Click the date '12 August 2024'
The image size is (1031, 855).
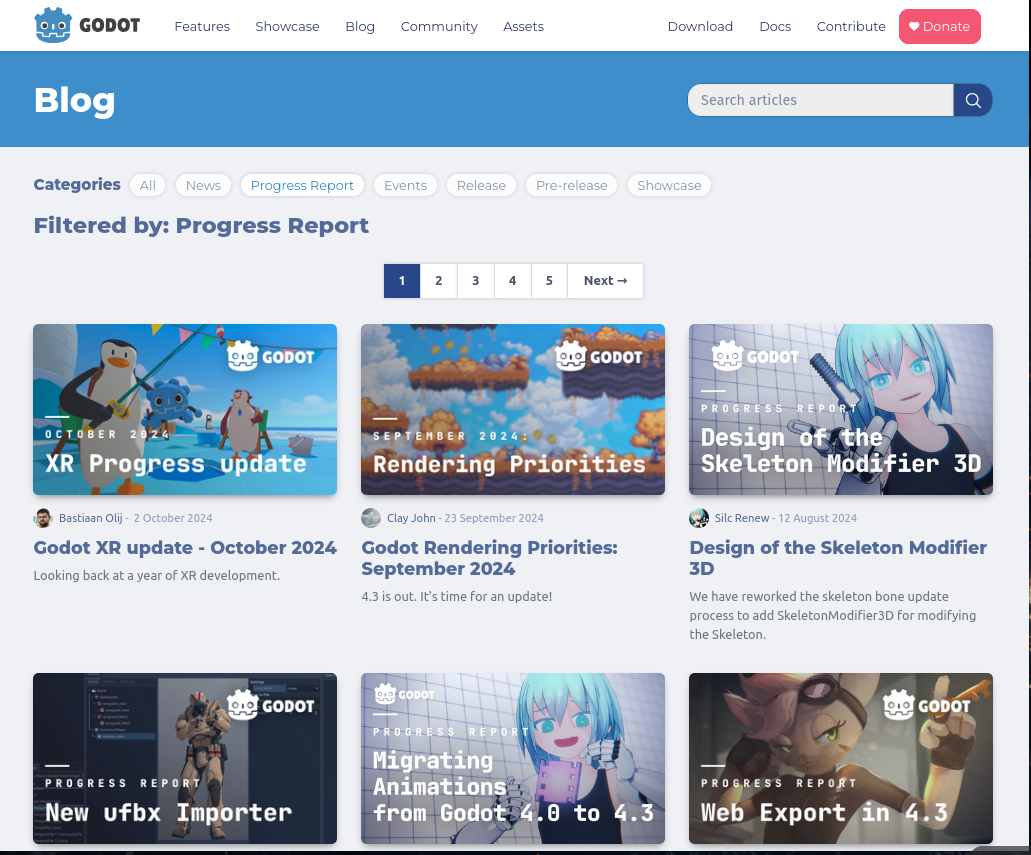(x=817, y=518)
